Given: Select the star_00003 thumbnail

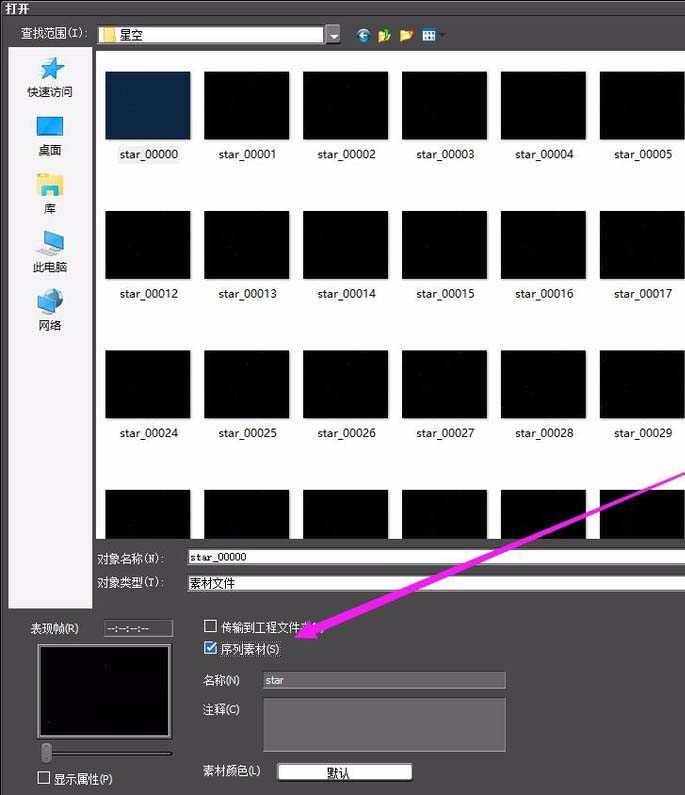Looking at the screenshot, I should coord(445,105).
